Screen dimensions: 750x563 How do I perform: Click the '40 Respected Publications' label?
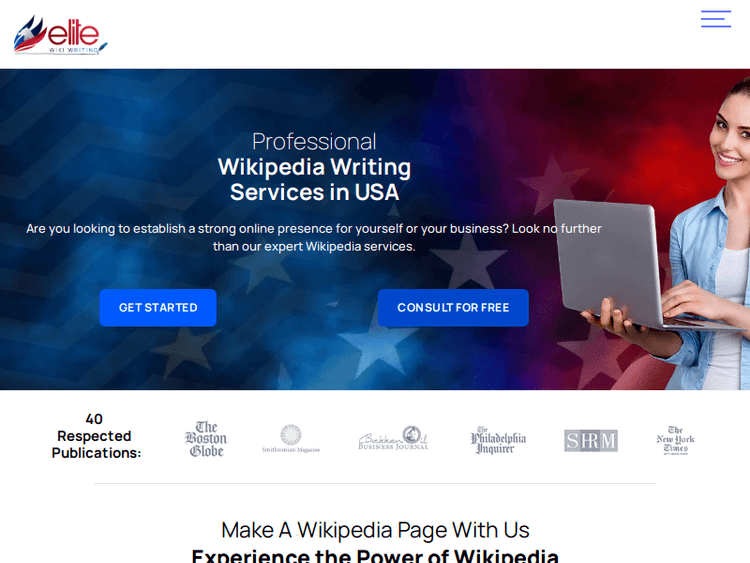click(x=96, y=436)
